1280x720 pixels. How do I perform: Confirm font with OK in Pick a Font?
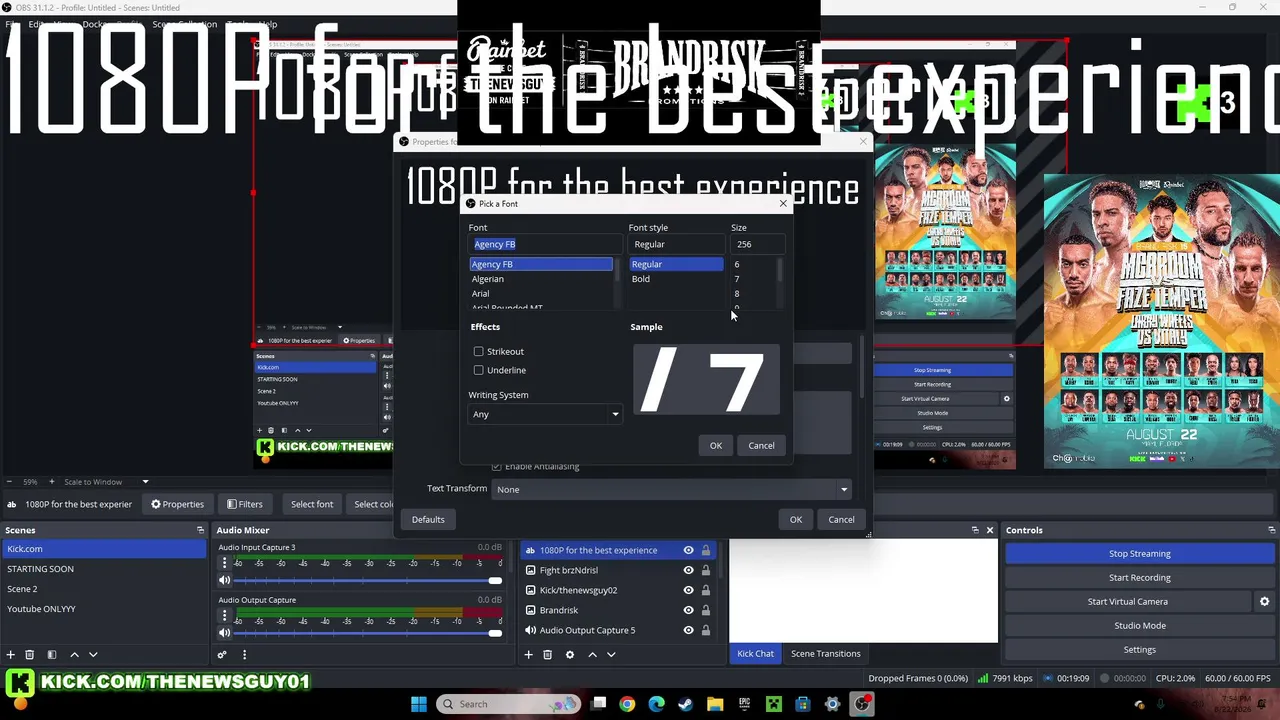point(716,445)
